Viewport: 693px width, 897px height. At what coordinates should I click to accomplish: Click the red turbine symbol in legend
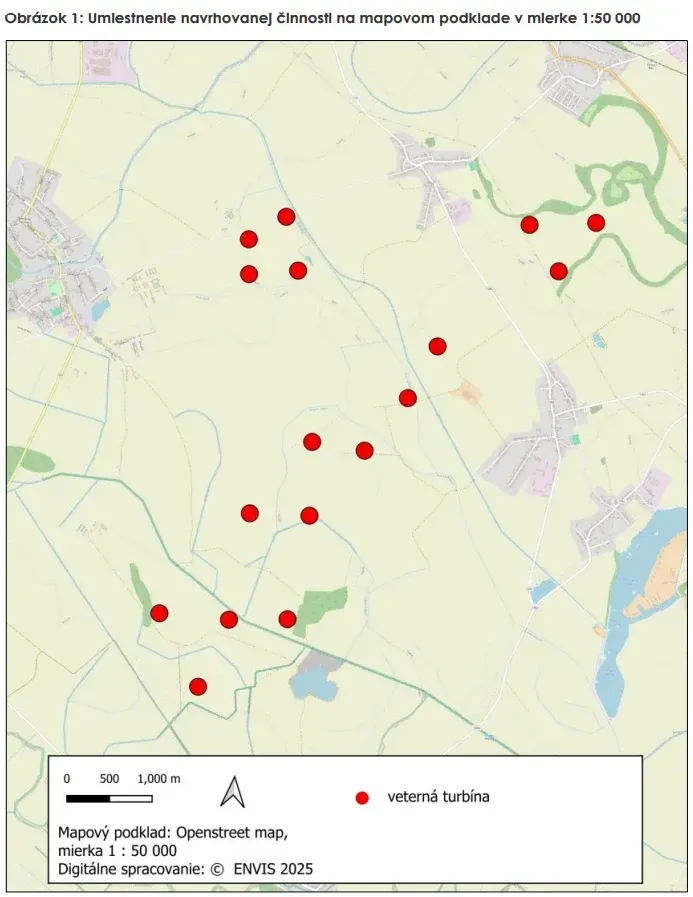point(363,797)
